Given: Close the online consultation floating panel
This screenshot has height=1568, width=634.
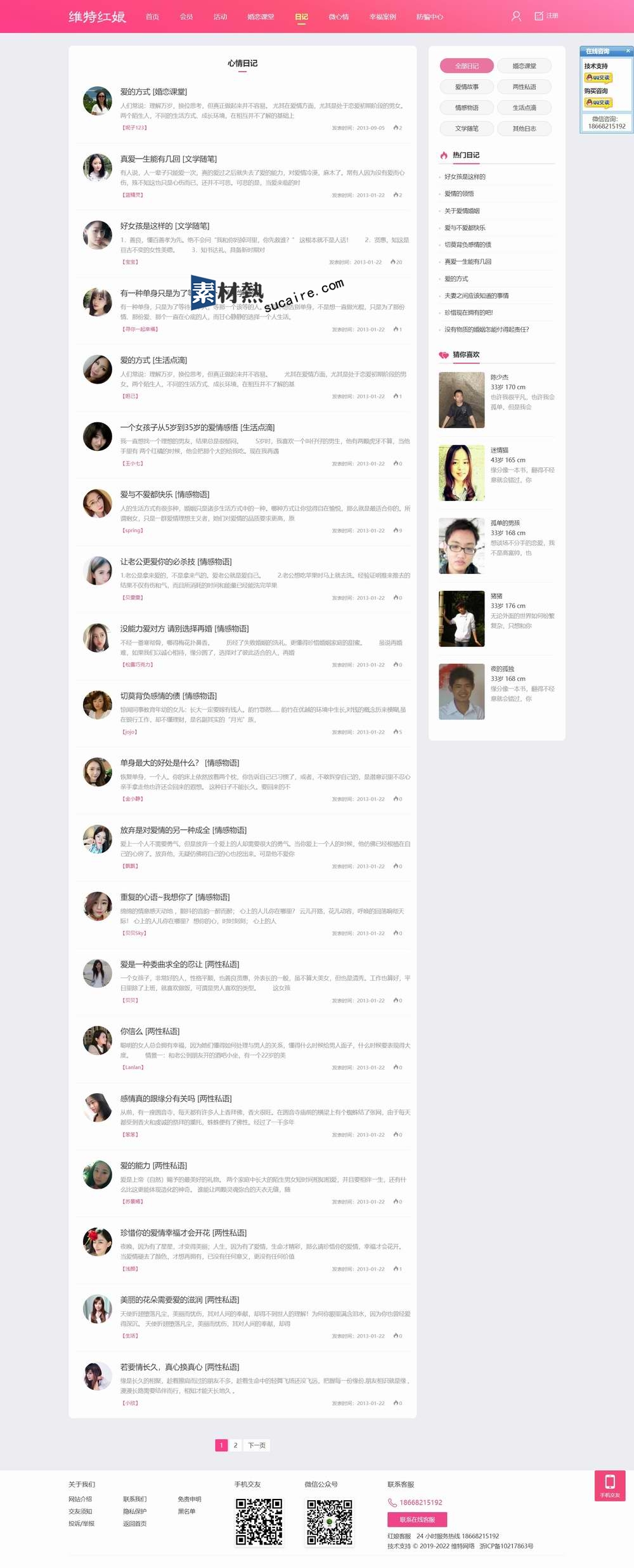Looking at the screenshot, I should point(628,51).
